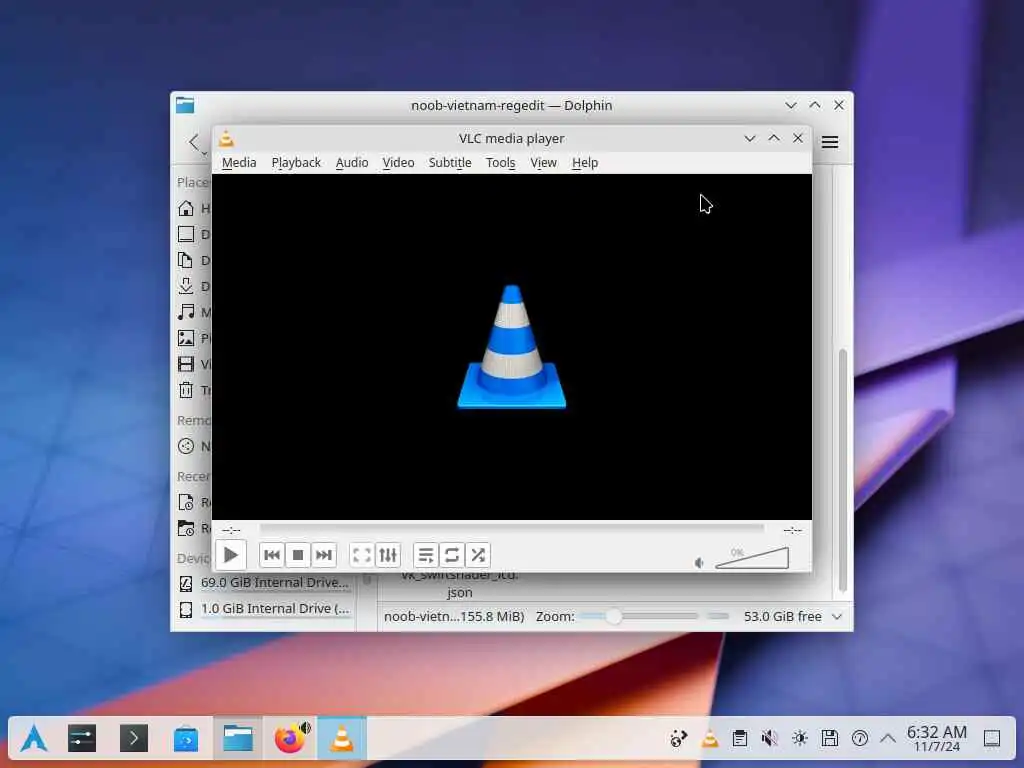Stop playback in VLC
Screen dimensions: 1024x768
298,555
